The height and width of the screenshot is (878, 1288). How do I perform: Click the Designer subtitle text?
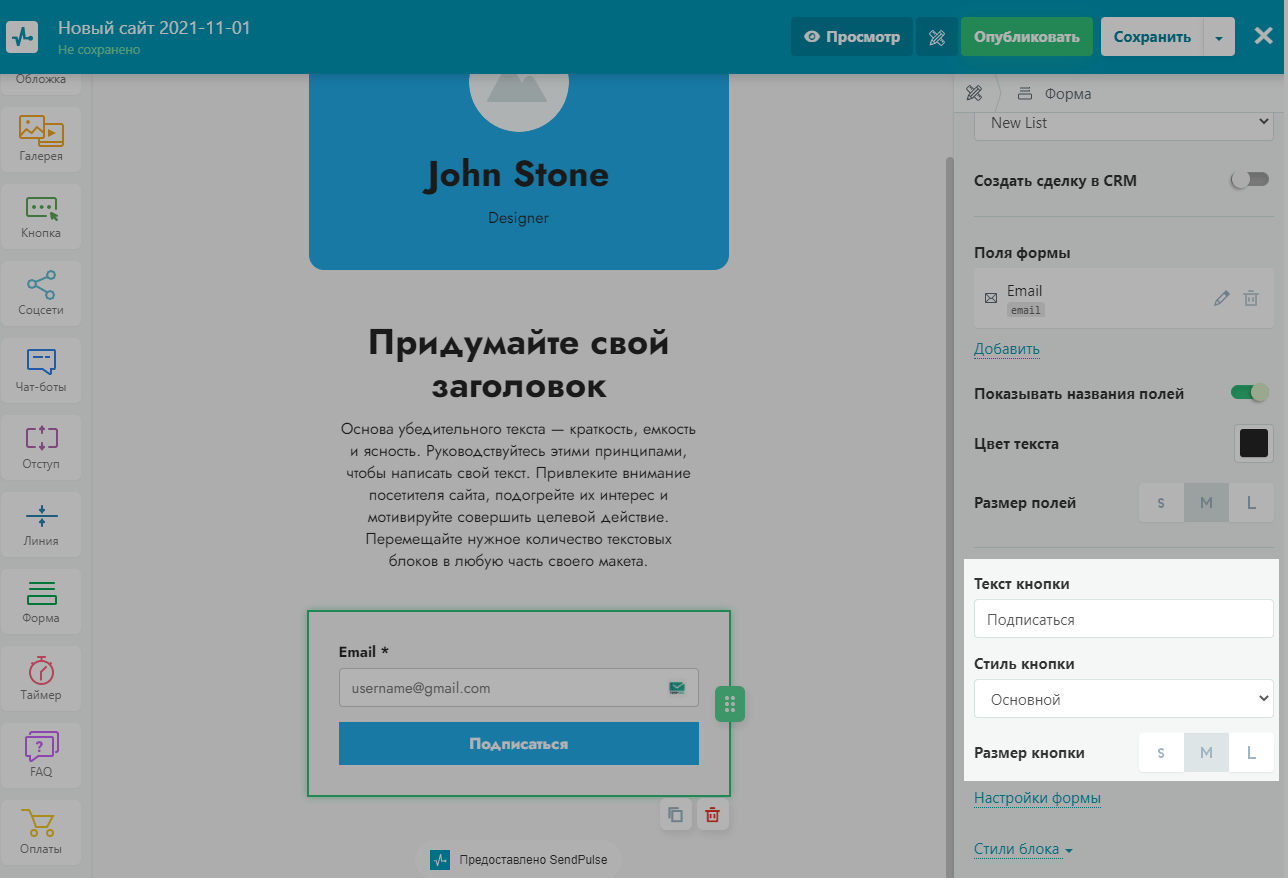pos(519,218)
